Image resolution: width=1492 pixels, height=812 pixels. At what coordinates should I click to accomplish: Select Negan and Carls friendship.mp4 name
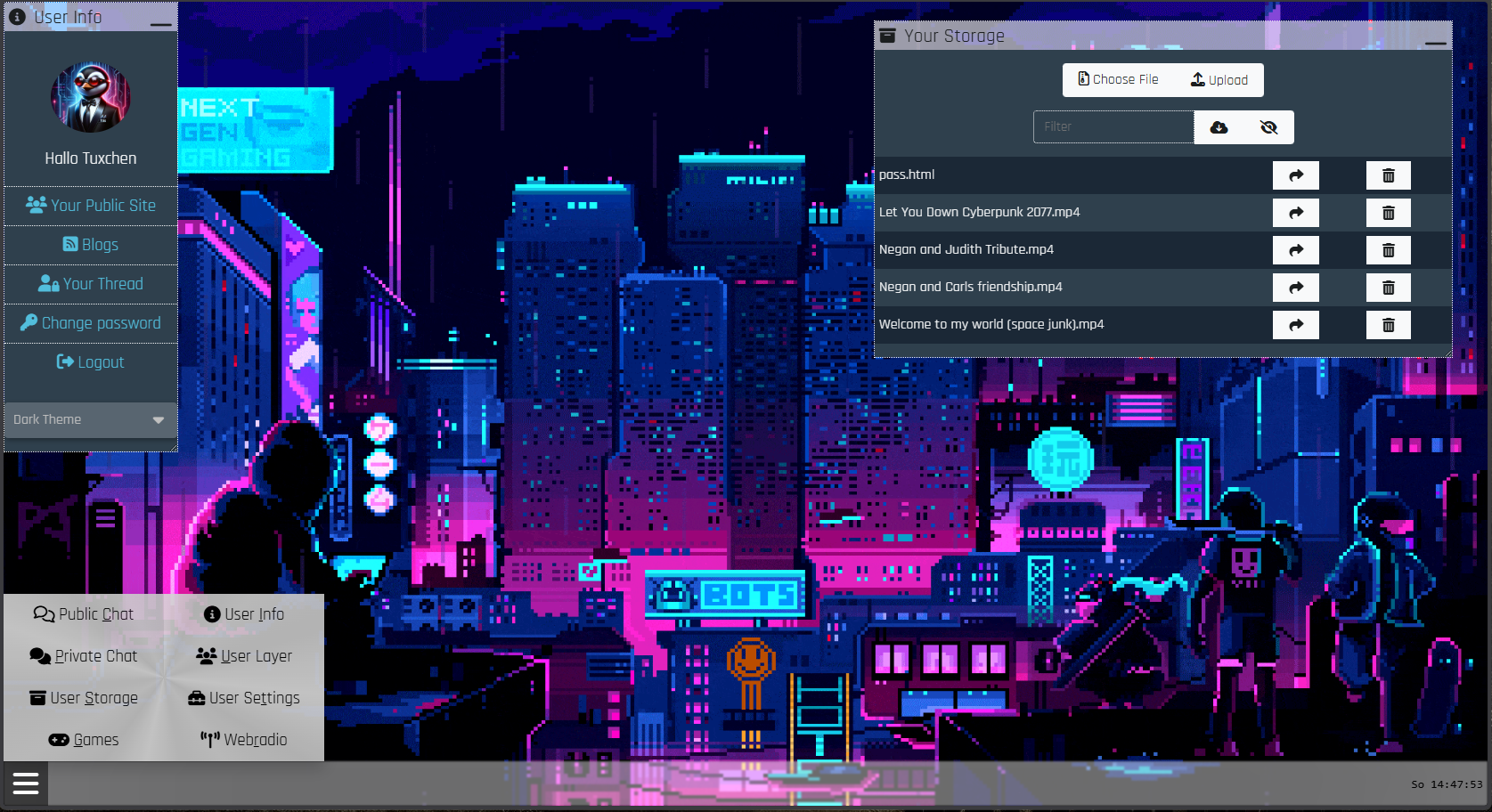[x=971, y=287]
